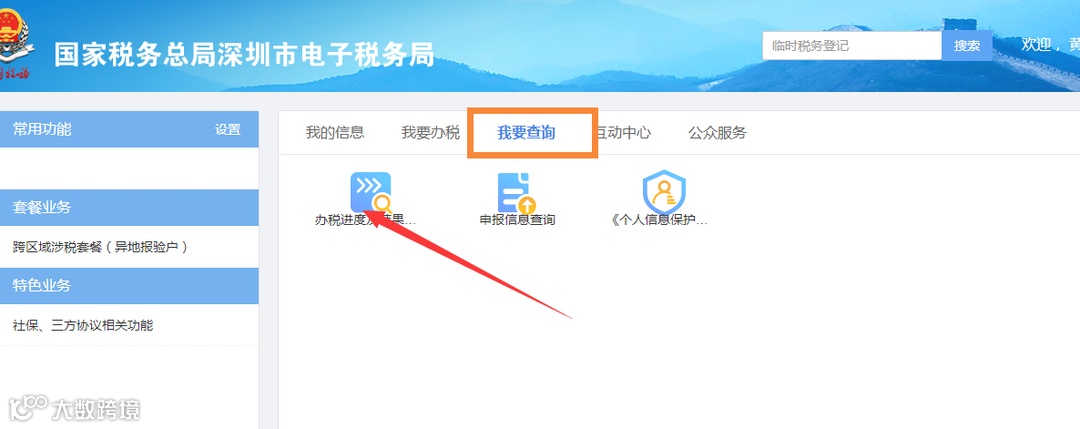
Task: Expand the 常用功能 section header
Action: click(129, 129)
